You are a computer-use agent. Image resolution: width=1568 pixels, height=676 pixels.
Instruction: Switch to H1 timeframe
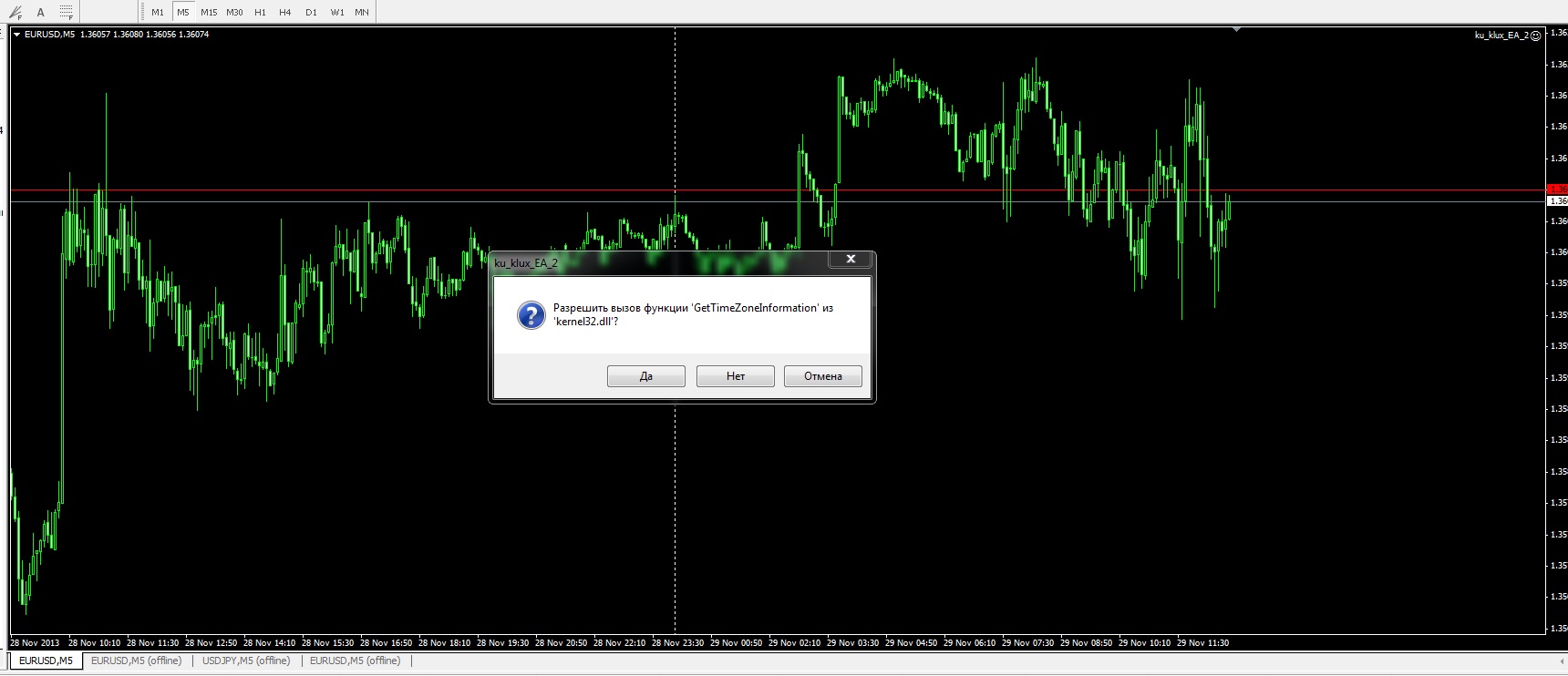(260, 13)
